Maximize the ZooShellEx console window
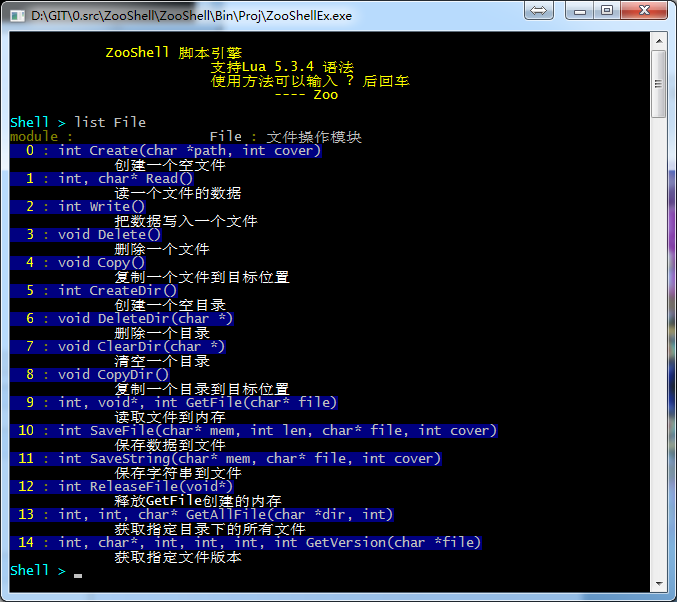Viewport: 677px width, 602px height. click(607, 10)
